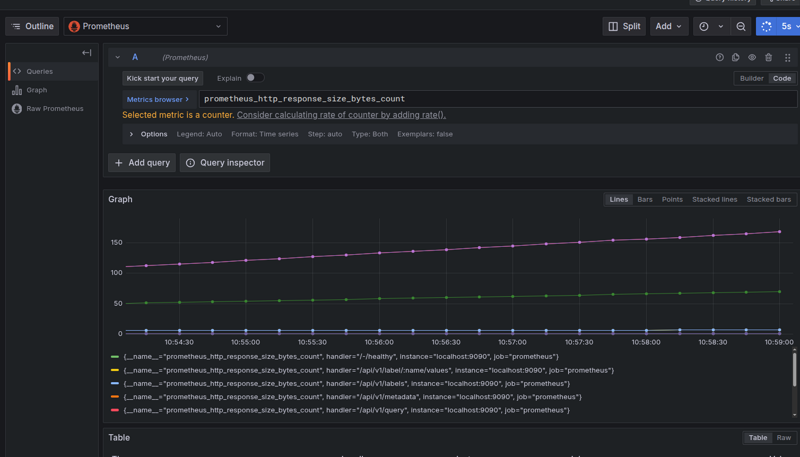Select Queries in the outline
Image resolution: width=800 pixels, height=457 pixels.
(x=53, y=71)
